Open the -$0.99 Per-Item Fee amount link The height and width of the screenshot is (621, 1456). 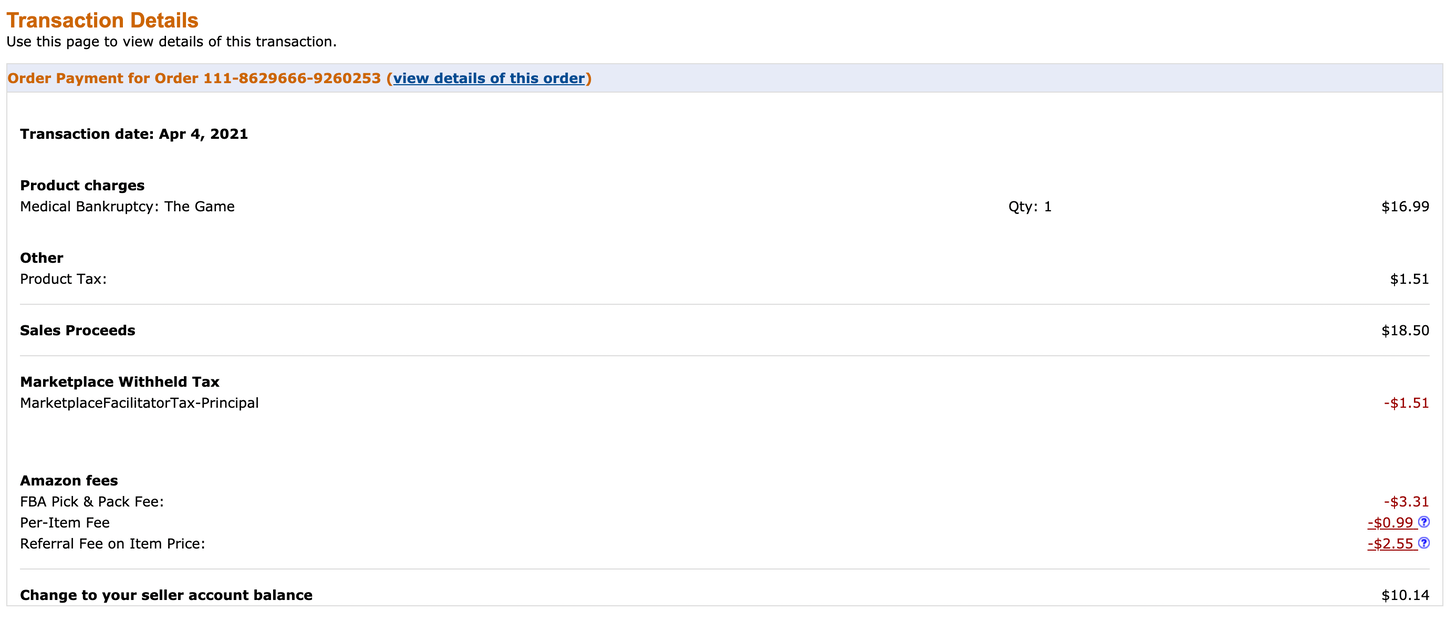1392,522
